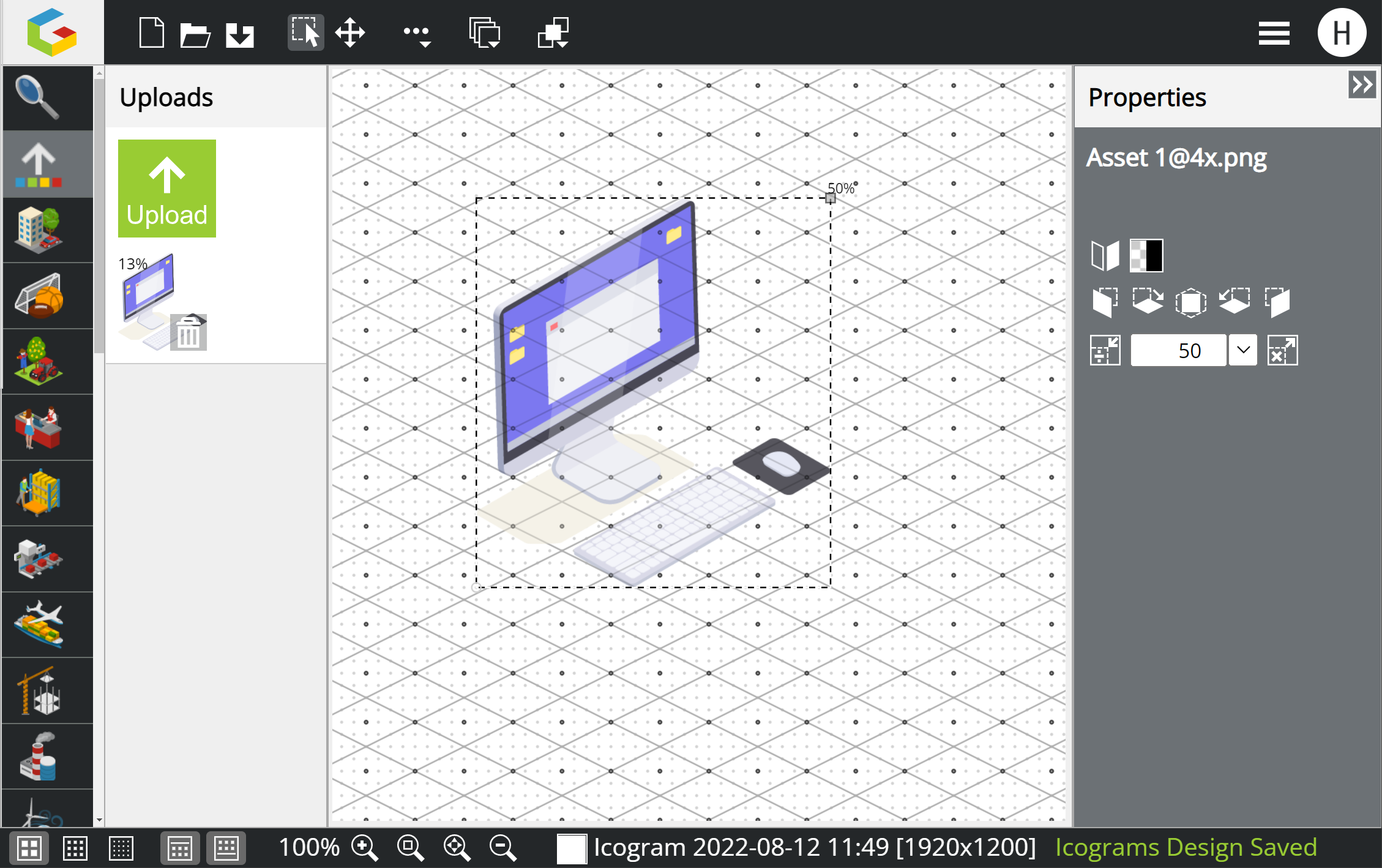Viewport: 1382px width, 868px height.
Task: Expand the scale percentage dropdown arrow
Action: tap(1242, 350)
